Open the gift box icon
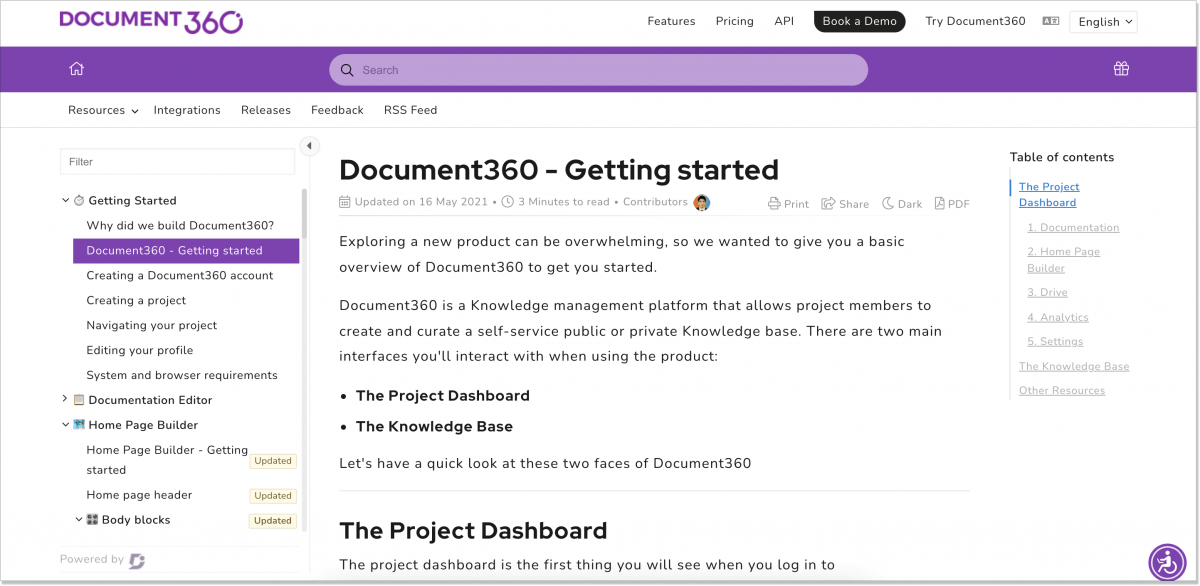The image size is (1200, 586). coord(1121,69)
